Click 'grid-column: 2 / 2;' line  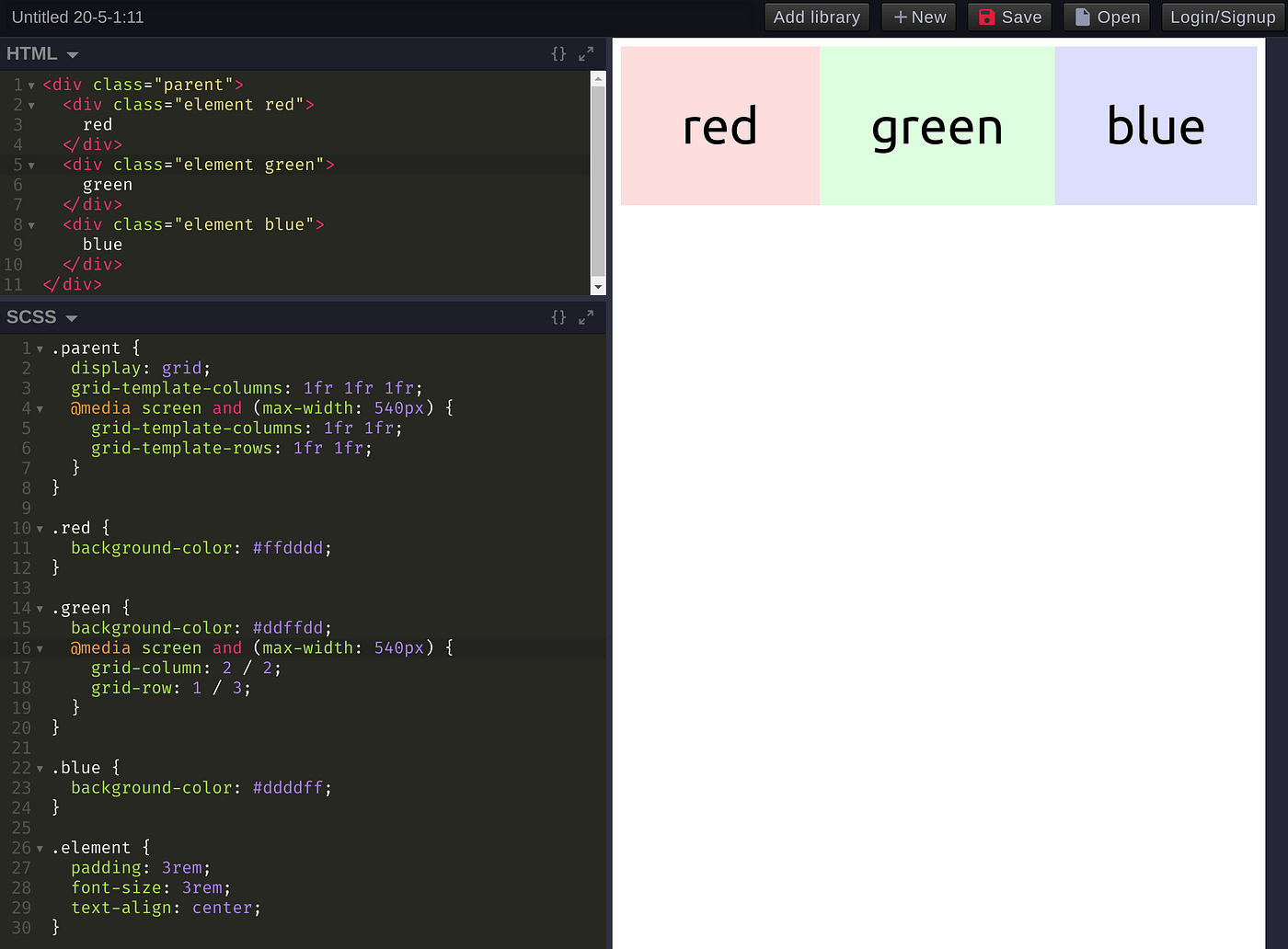(187, 669)
